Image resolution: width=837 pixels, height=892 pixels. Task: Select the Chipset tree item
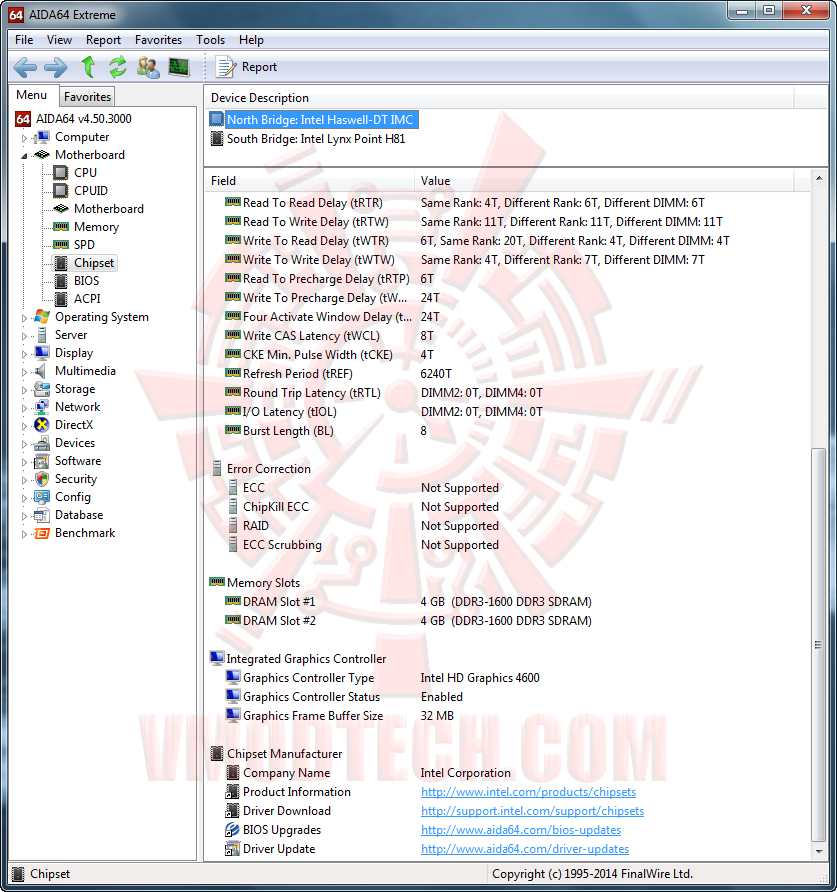pyautogui.click(x=85, y=263)
